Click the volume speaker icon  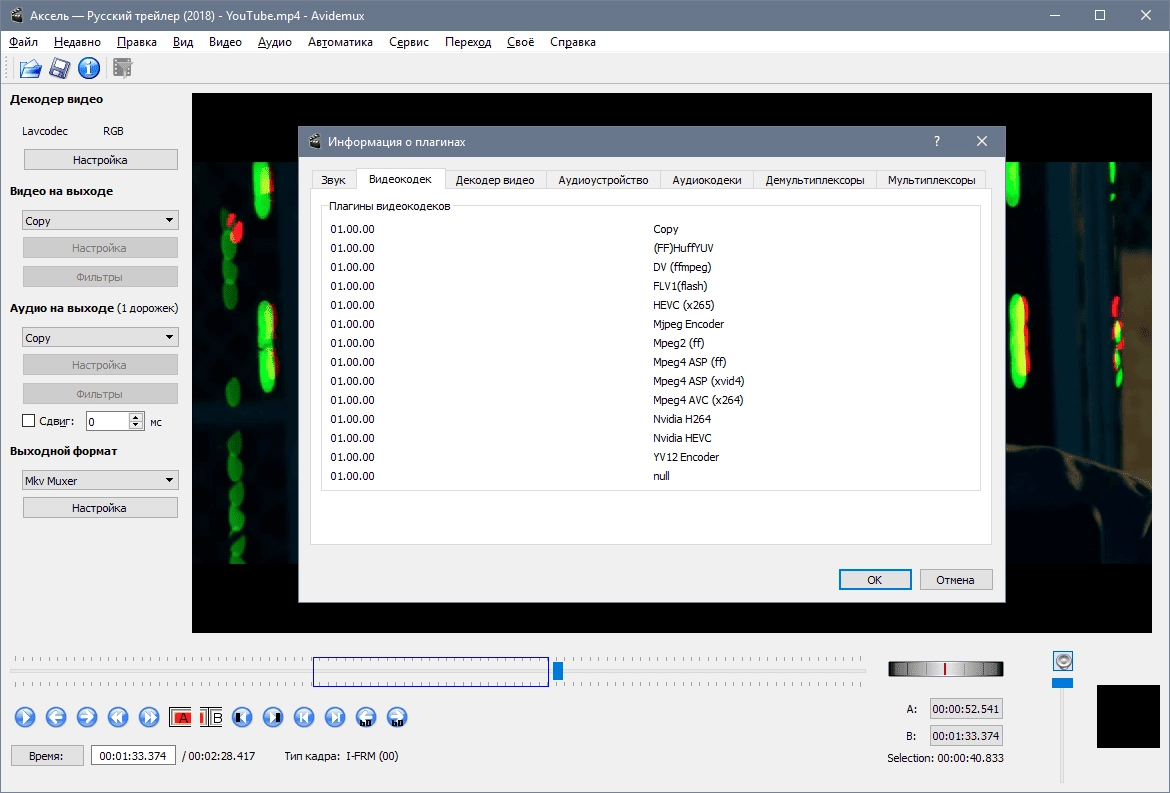(1063, 661)
